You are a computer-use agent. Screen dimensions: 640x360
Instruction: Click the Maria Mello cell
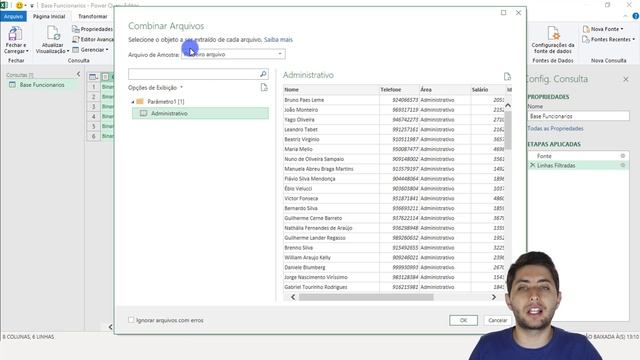pos(331,149)
